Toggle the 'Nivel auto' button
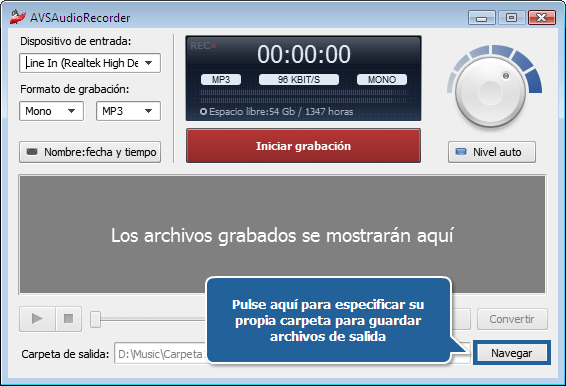Viewport: 566px width, 386px height. point(492,152)
